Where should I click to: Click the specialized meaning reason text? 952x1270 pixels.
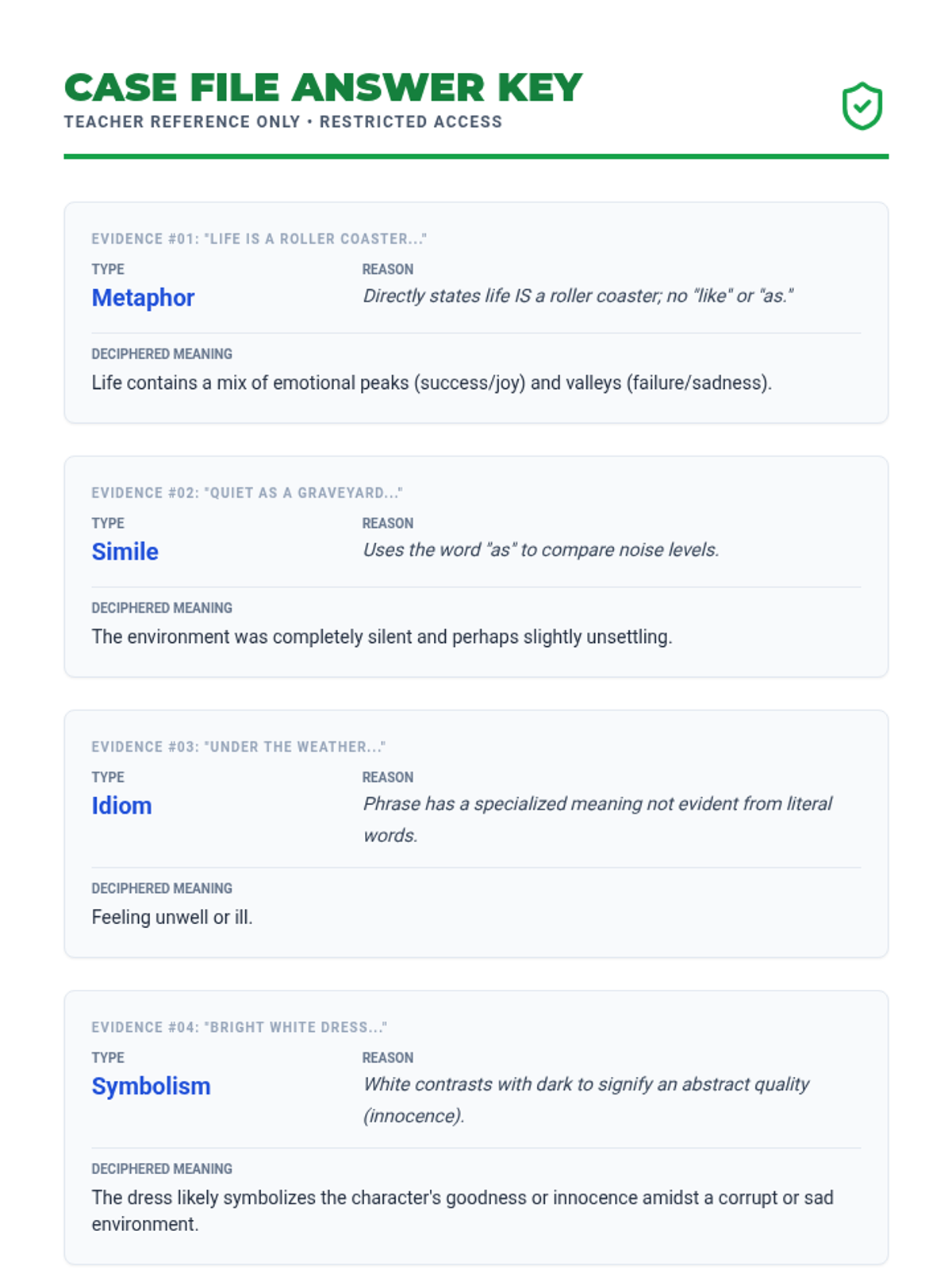click(597, 819)
